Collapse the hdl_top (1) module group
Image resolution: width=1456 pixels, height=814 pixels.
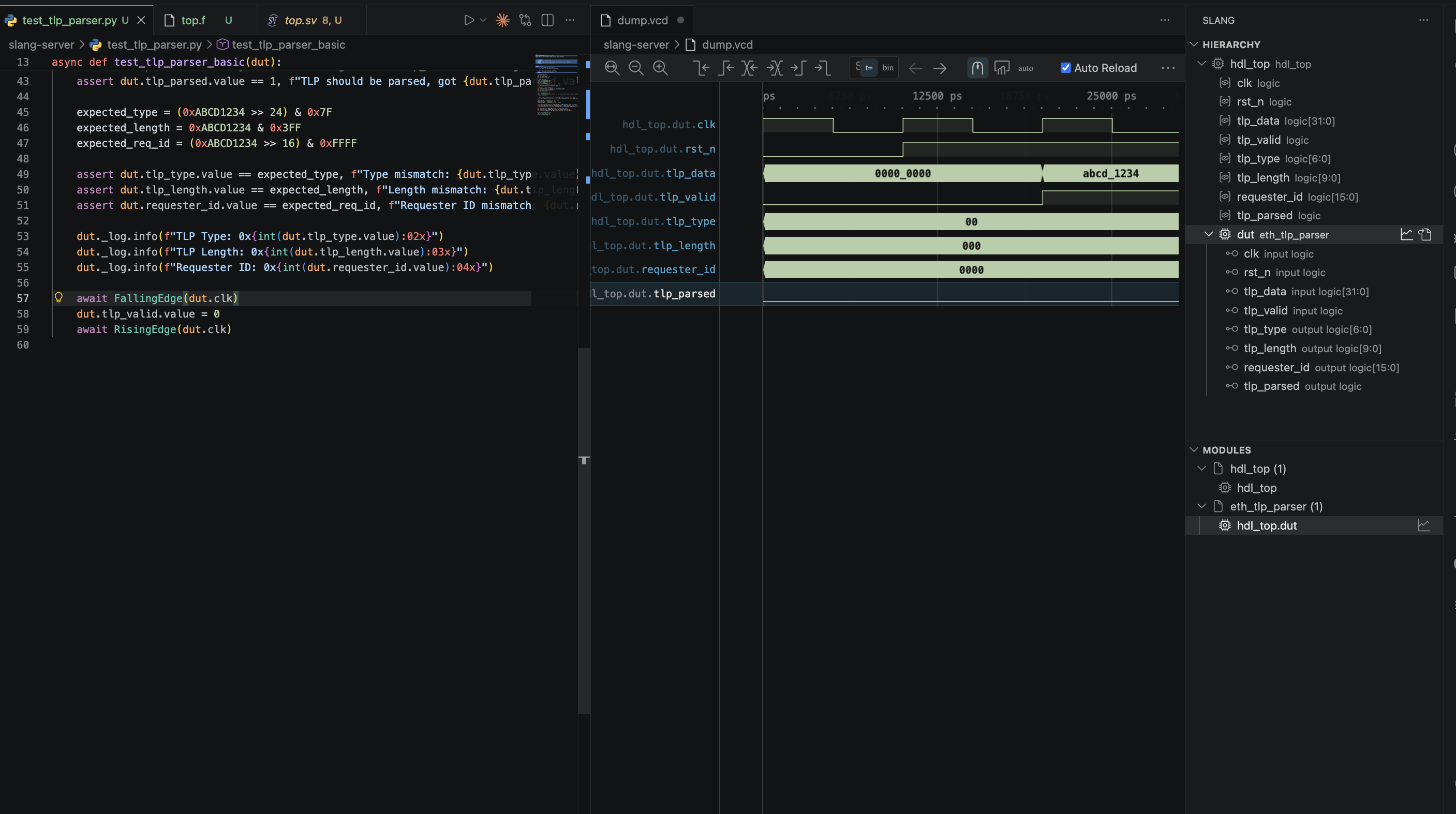[x=1201, y=469]
